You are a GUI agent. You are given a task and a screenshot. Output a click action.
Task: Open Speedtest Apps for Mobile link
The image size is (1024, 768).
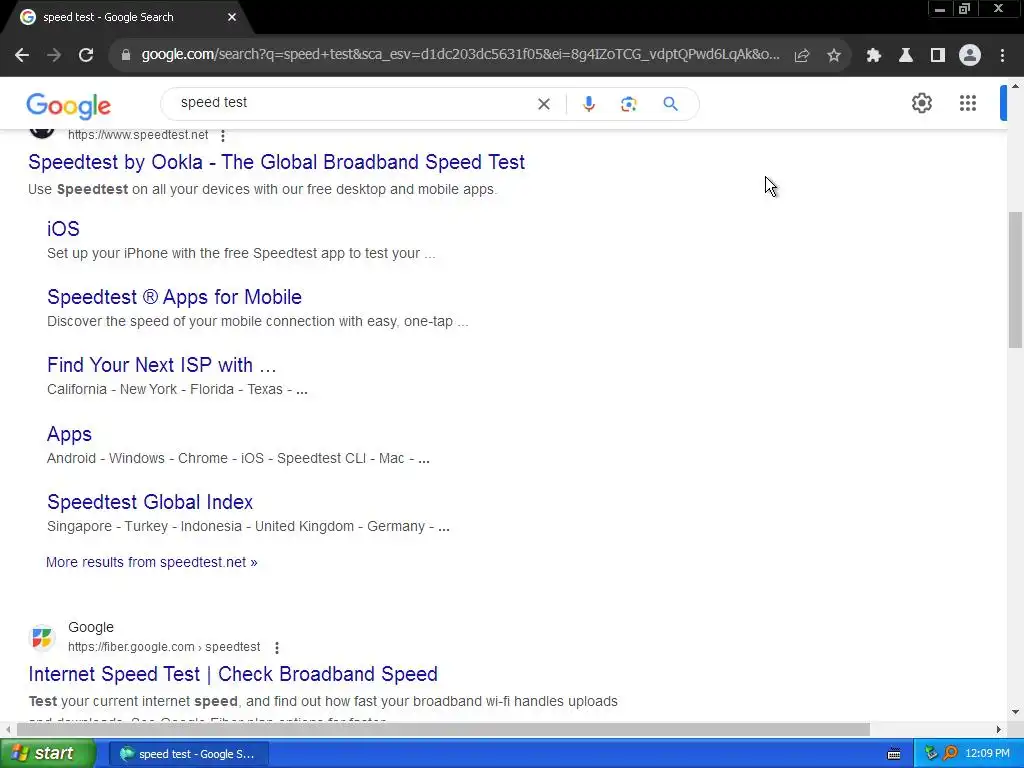[x=174, y=297]
